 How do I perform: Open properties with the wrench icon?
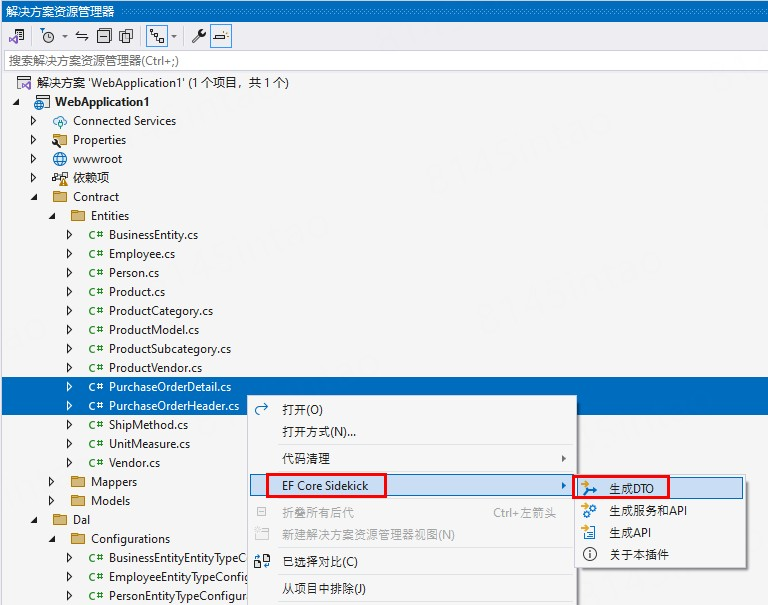[199, 36]
